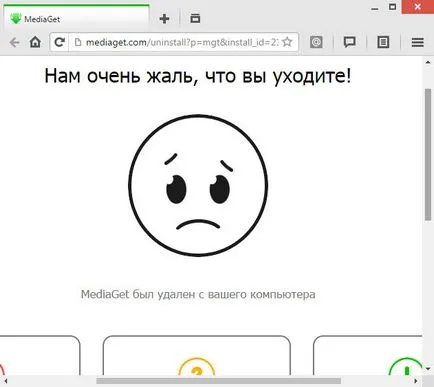Select the MediaGet tab
Screen dimensions: 434x387
pos(77,19)
